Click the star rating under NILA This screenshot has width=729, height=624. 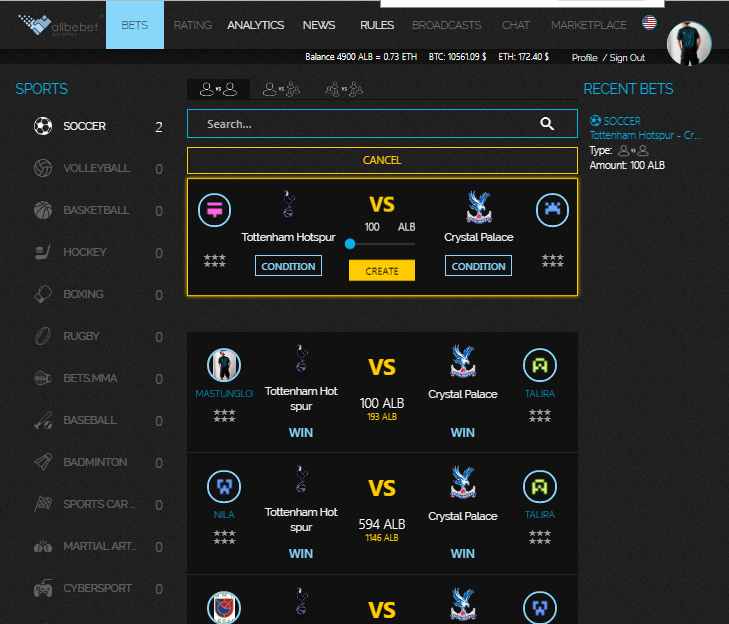click(224, 537)
